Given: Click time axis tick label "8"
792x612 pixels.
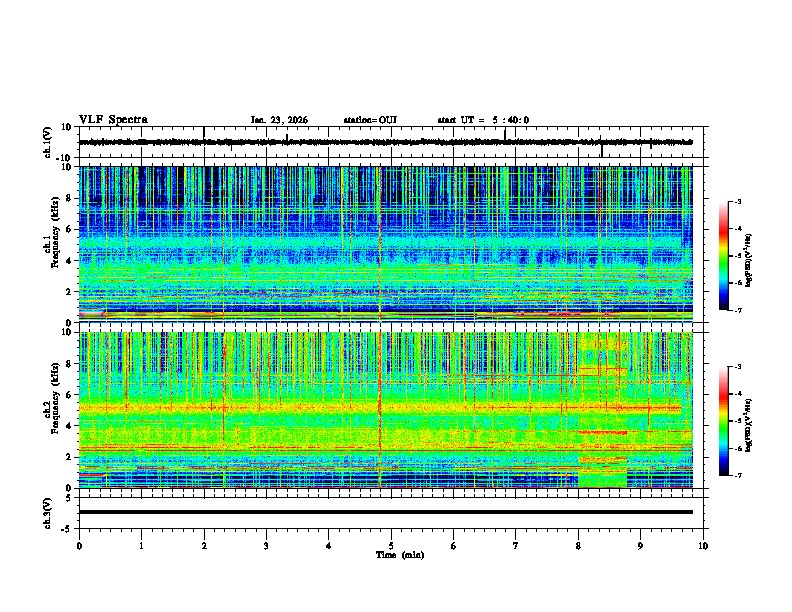Looking at the screenshot, I should click(578, 546).
